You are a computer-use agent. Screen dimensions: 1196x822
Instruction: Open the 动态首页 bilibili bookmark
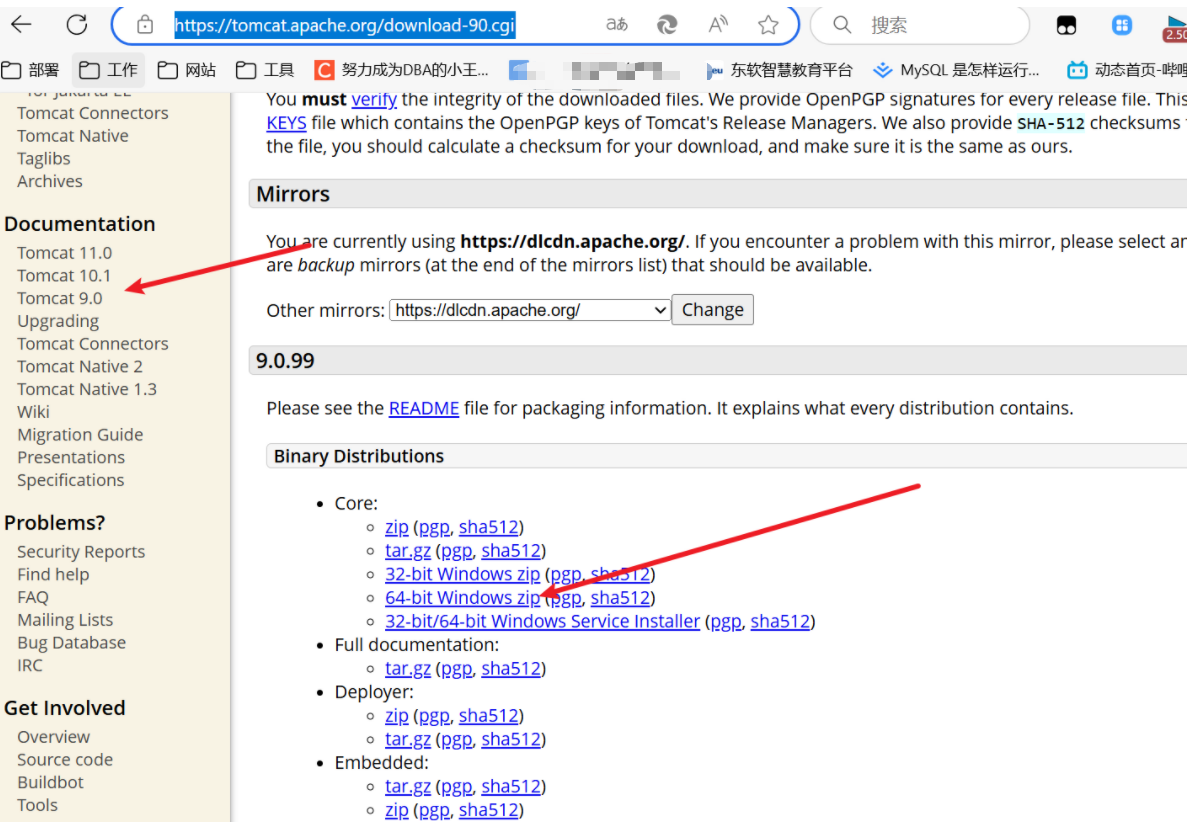click(1127, 70)
